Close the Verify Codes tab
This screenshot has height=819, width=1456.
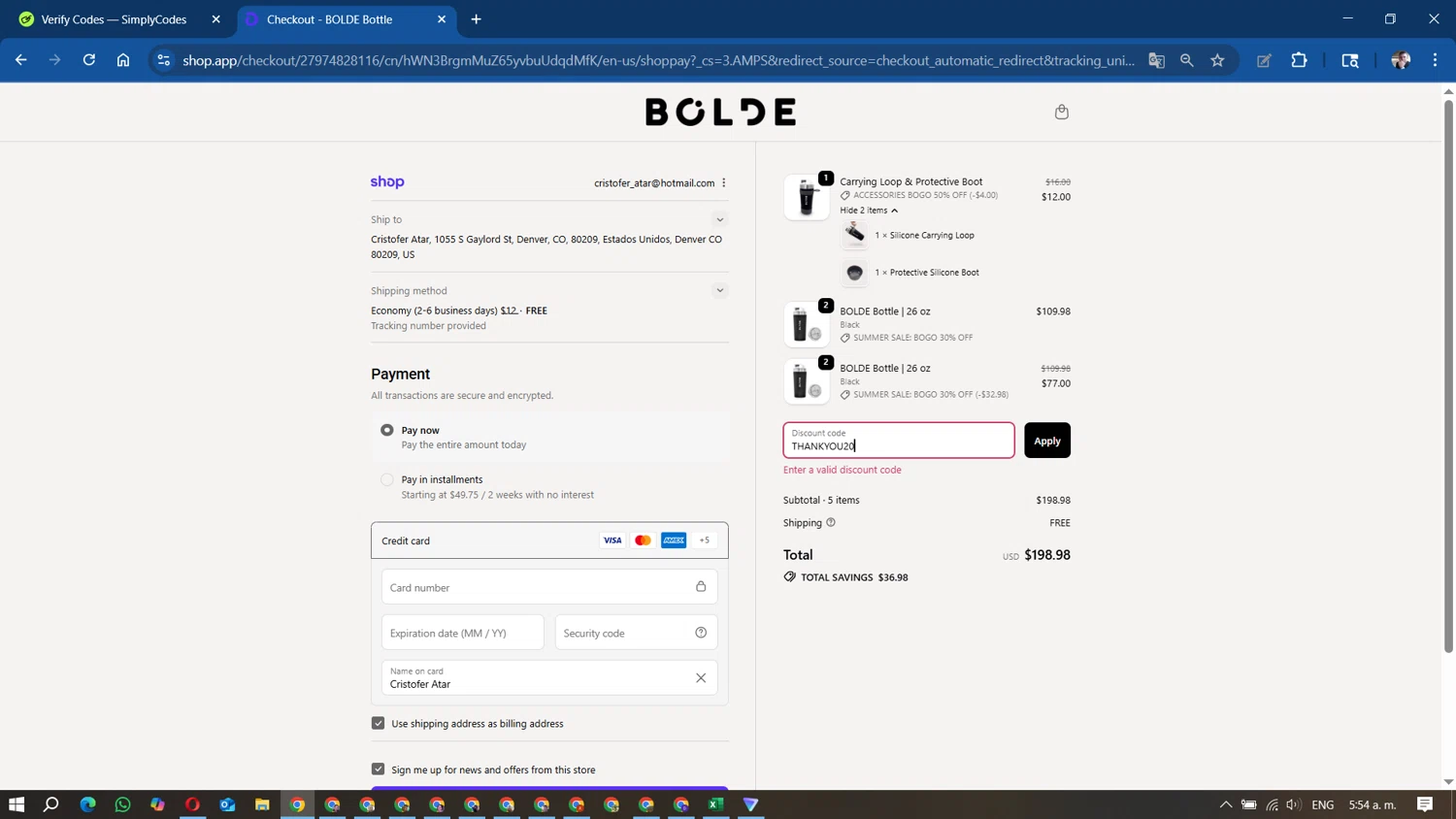(x=215, y=19)
